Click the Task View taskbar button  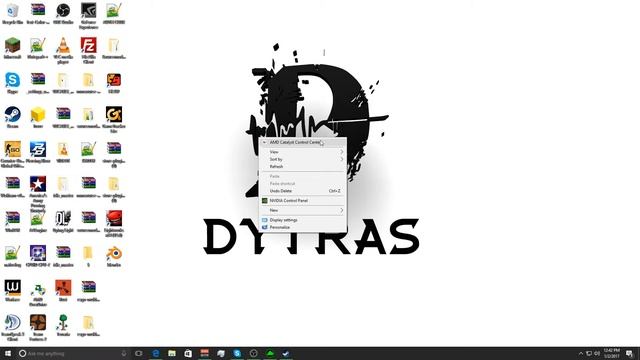[139, 353]
